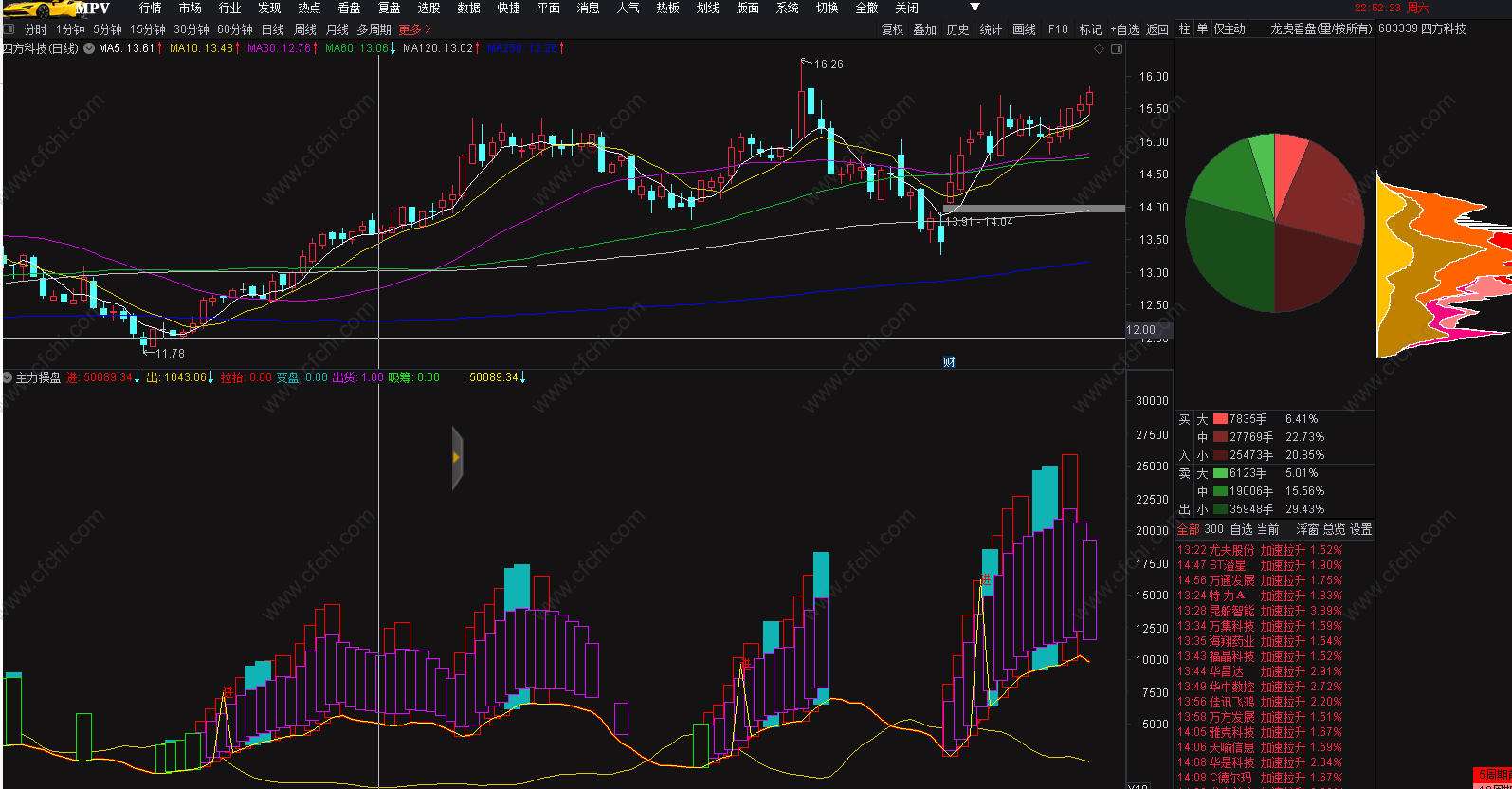Open the 发现 menu
The height and width of the screenshot is (789, 1512).
(x=270, y=8)
